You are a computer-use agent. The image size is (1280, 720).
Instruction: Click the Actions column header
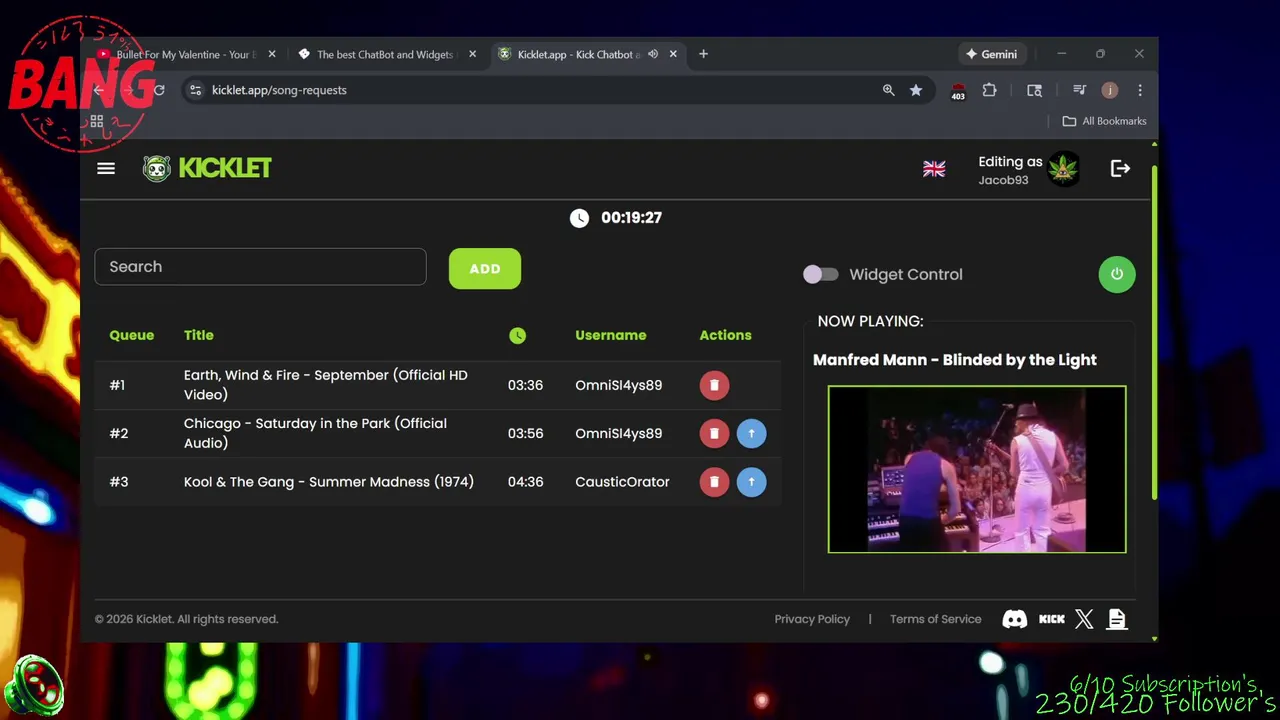725,335
